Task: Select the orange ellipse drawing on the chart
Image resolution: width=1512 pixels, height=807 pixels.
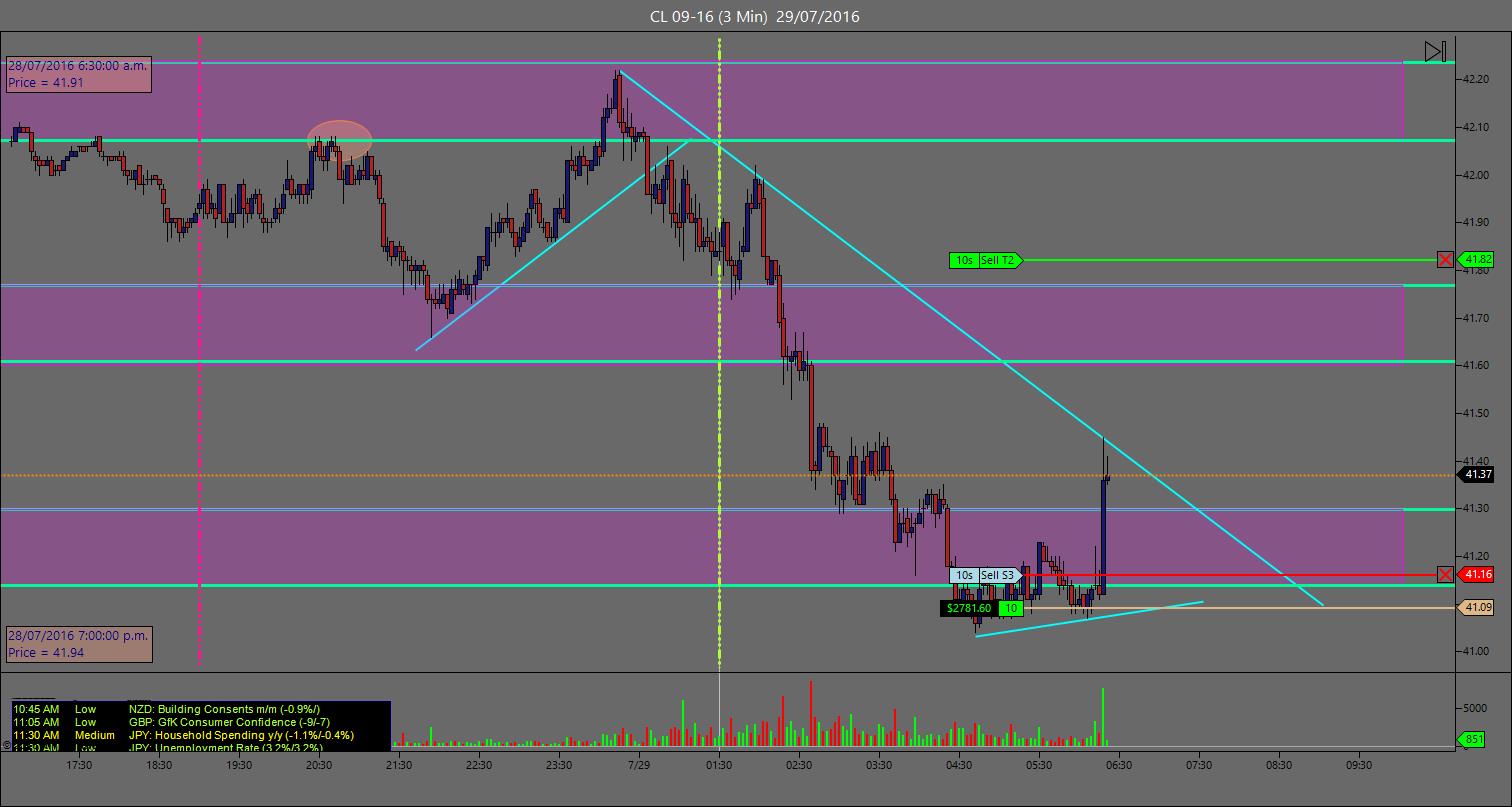Action: pos(340,140)
